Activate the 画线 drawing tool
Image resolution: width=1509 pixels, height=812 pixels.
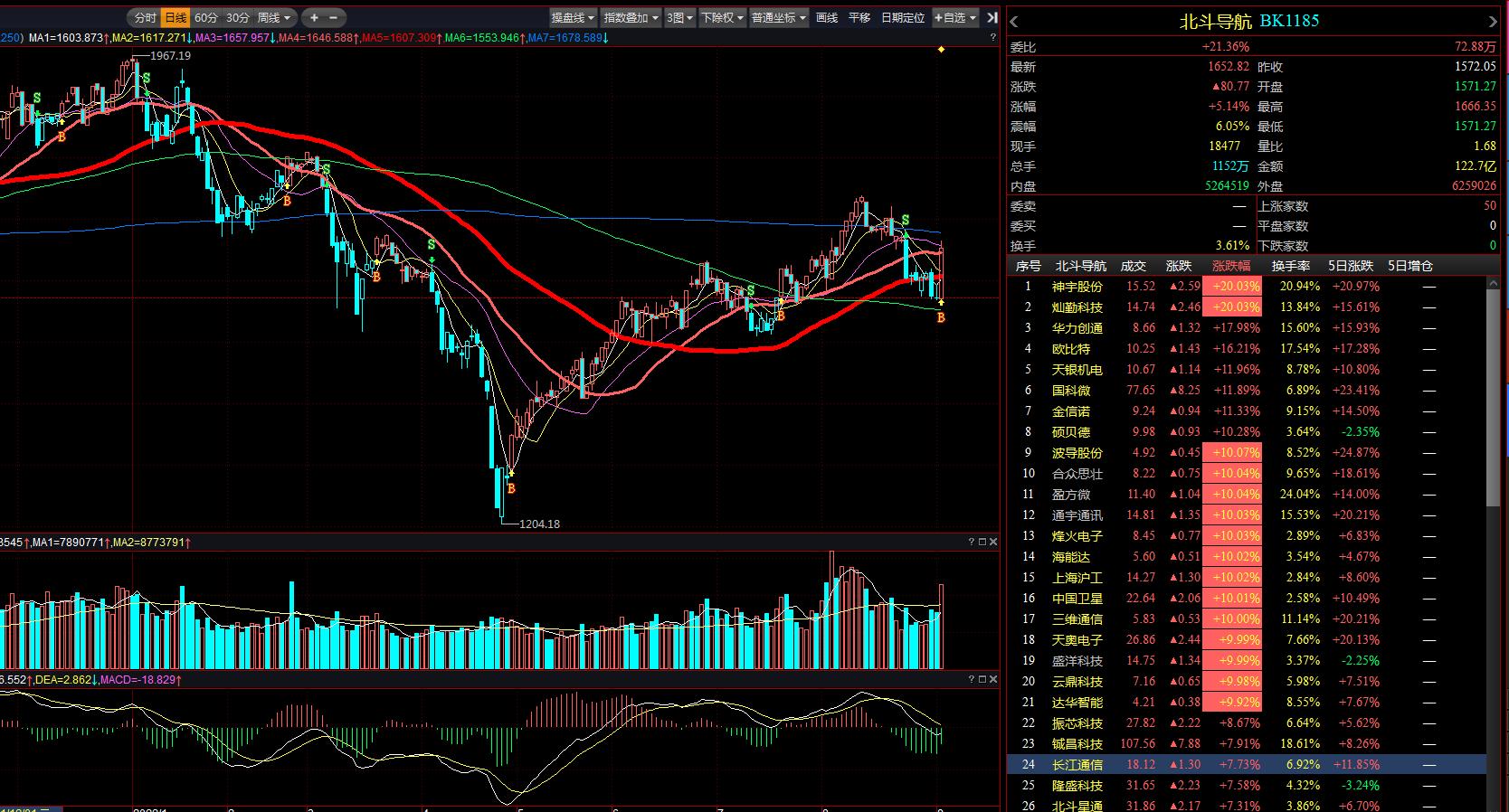827,17
